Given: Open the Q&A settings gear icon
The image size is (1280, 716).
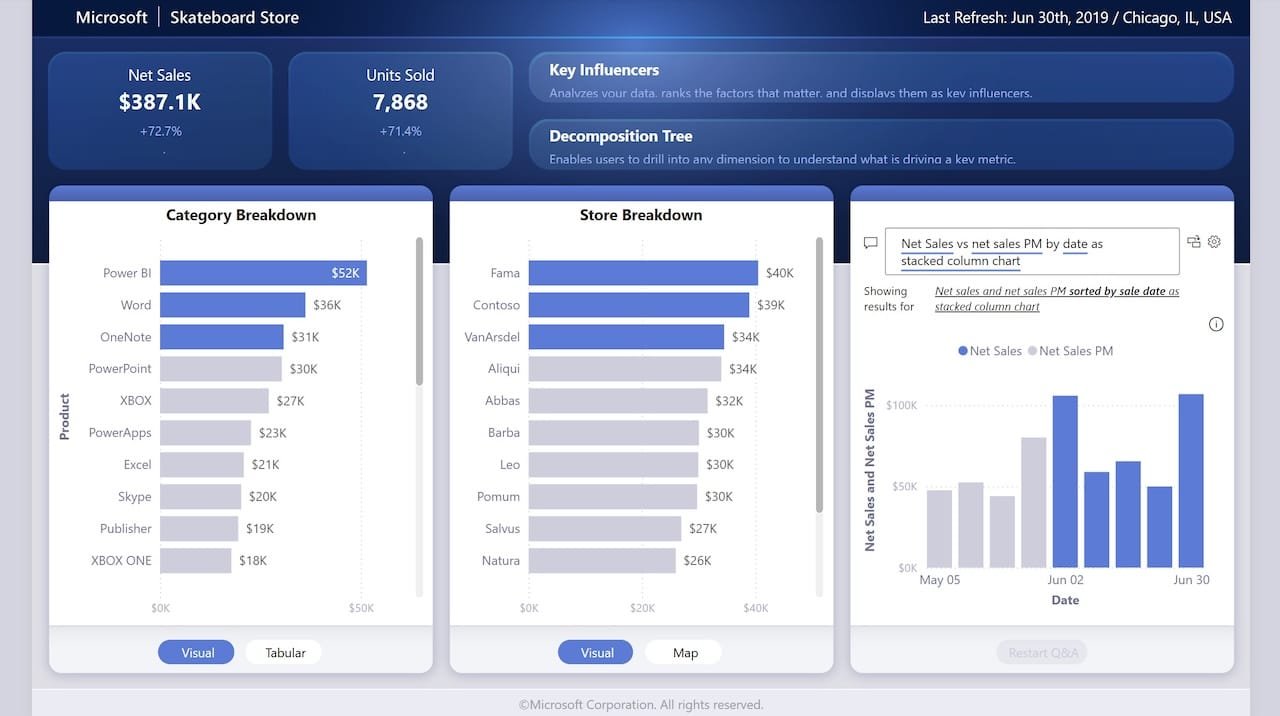Looking at the screenshot, I should 1214,241.
